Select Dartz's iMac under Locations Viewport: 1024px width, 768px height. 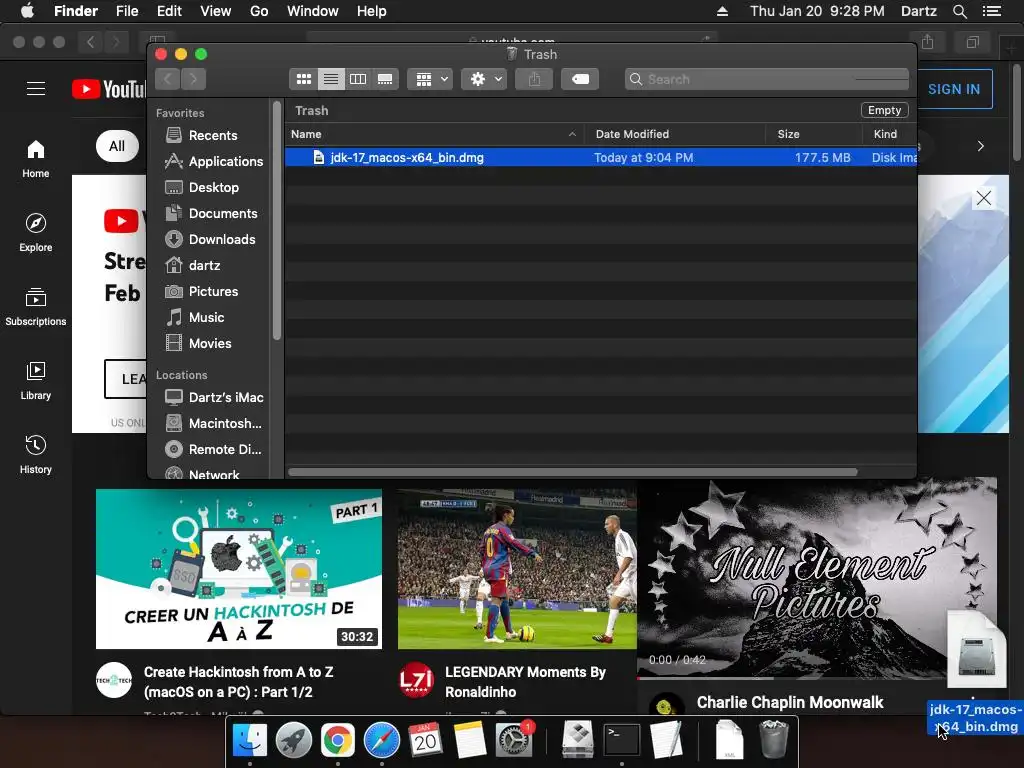point(214,397)
